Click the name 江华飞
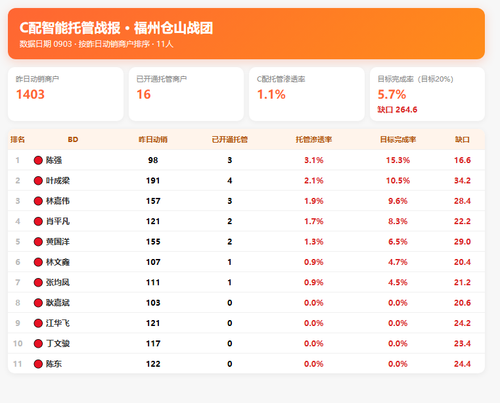 [x=58, y=323]
